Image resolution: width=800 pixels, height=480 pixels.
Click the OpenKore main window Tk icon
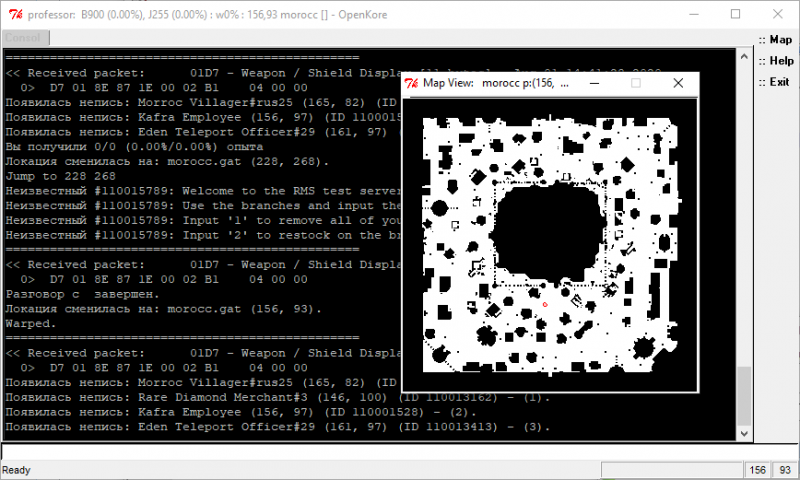[16, 14]
